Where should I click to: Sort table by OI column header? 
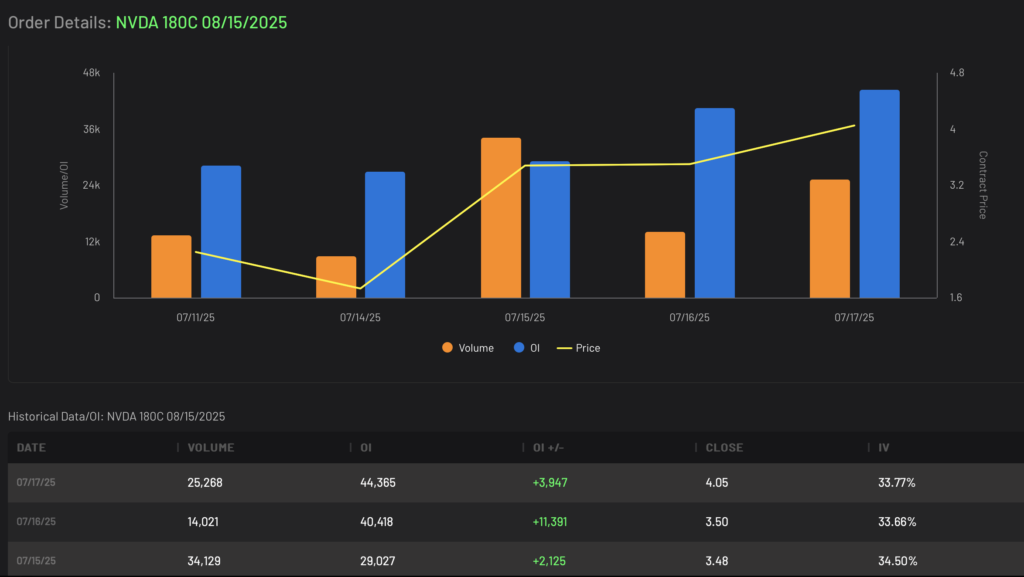pyautogui.click(x=366, y=448)
